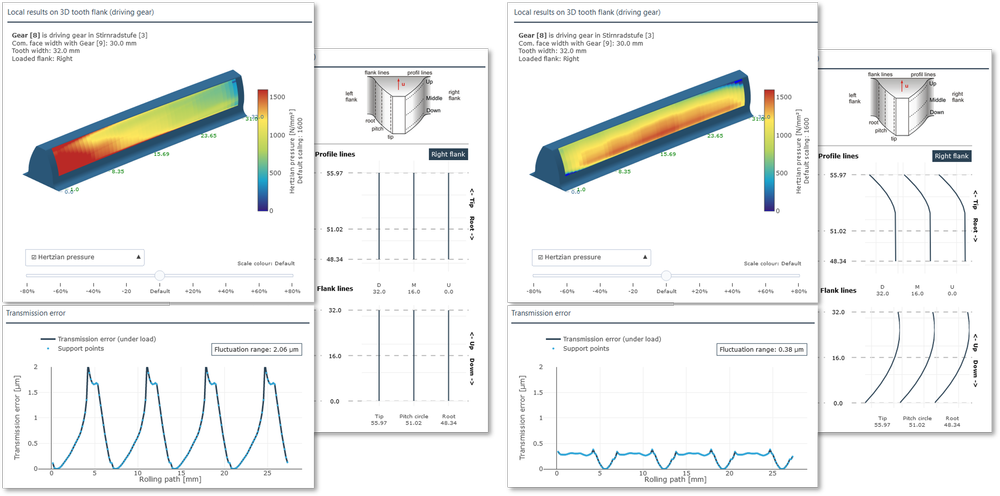
Task: Click the flank and profile lines diagram in the left window
Action: [x=402, y=103]
